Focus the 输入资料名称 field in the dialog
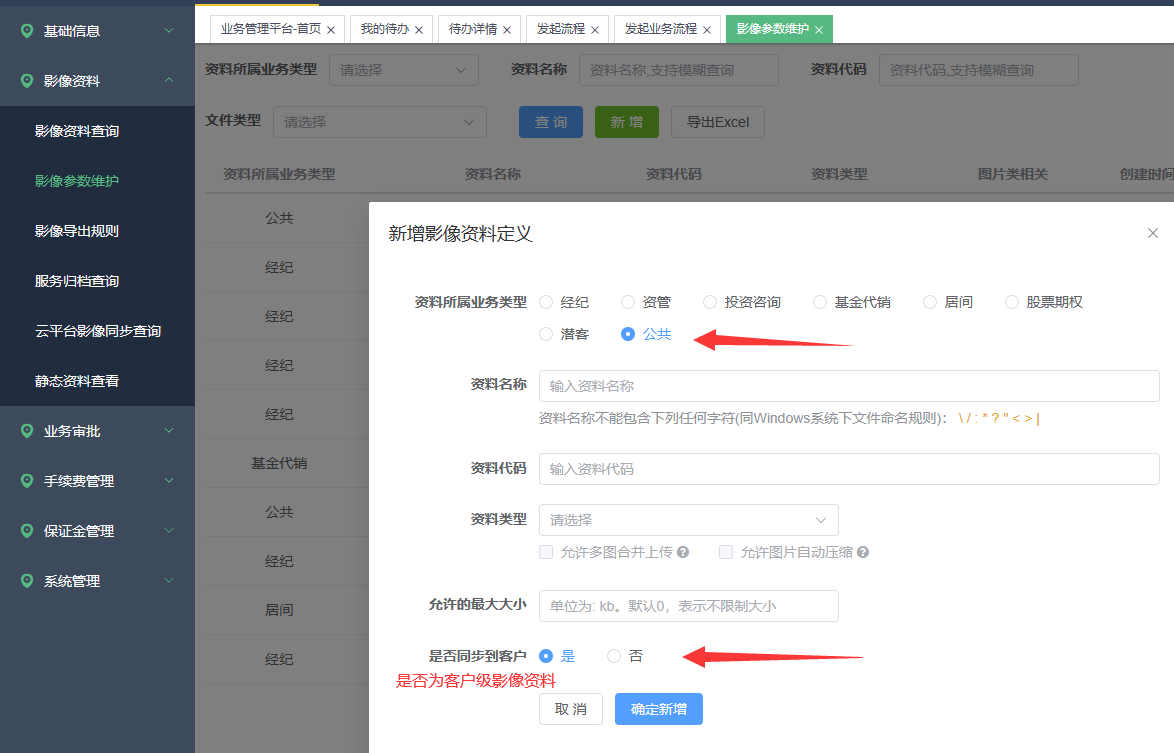1174x753 pixels. pos(849,386)
